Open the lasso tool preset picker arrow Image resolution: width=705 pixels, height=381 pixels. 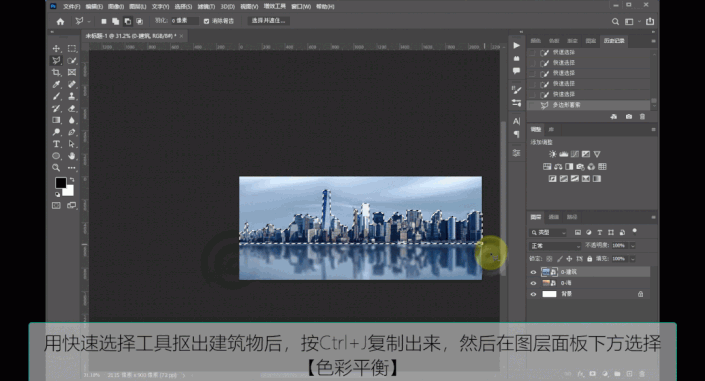coord(89,21)
